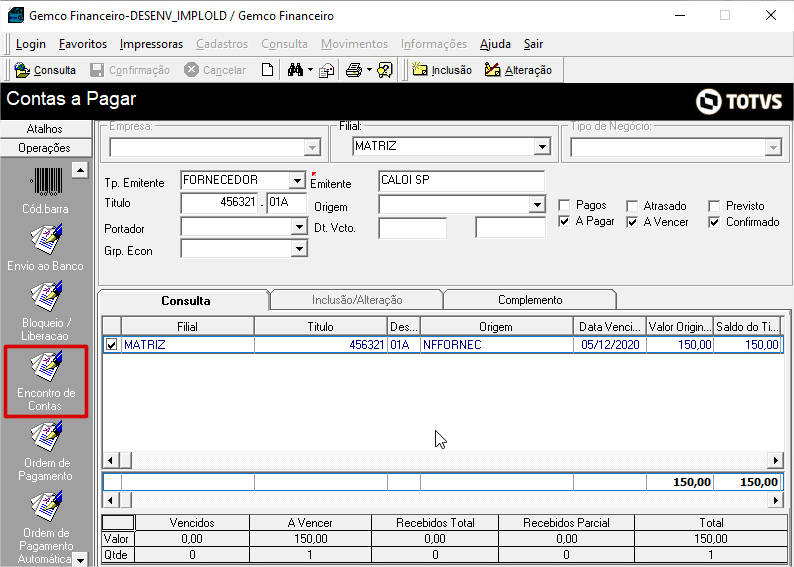Click the Atalhos sidebar button
The image size is (794, 567).
[x=45, y=129]
